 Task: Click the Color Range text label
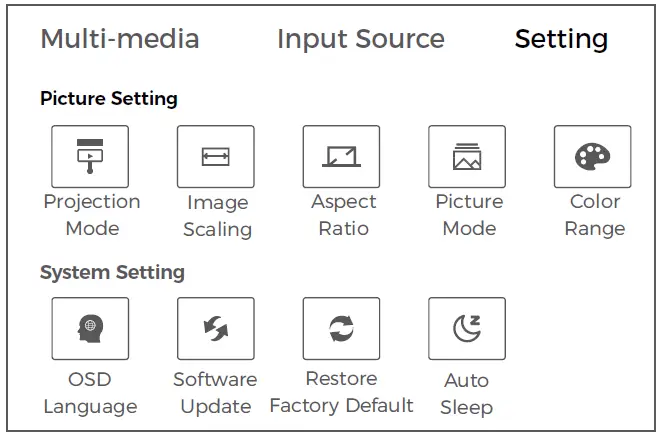(x=595, y=215)
